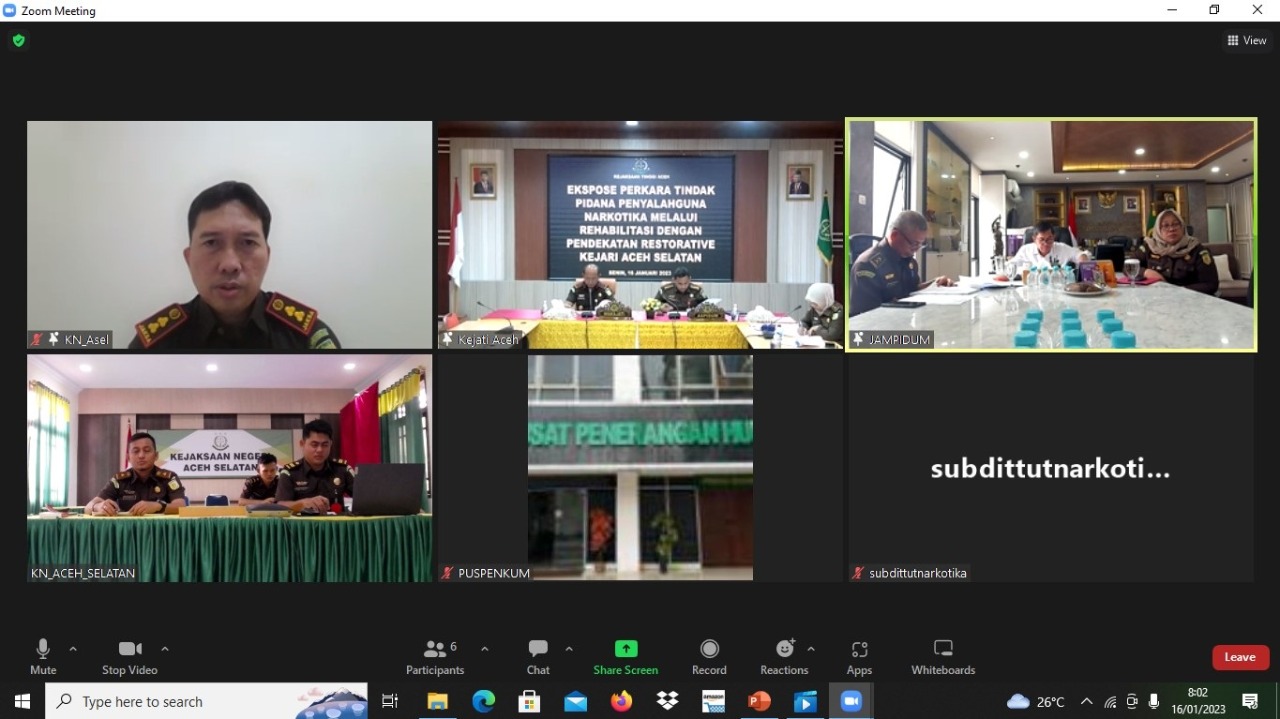
Task: Open the Apps icon
Action: click(858, 650)
